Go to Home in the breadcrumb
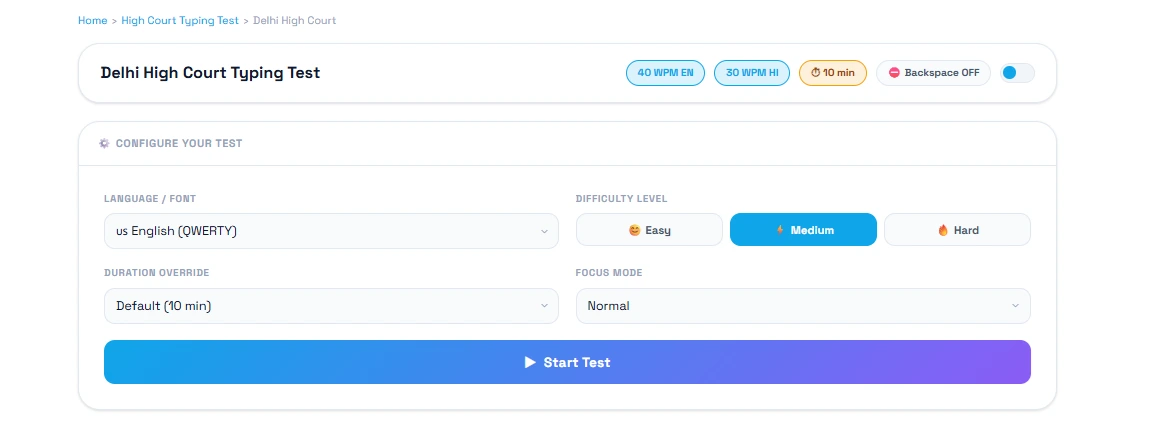1163x445 pixels. point(92,21)
